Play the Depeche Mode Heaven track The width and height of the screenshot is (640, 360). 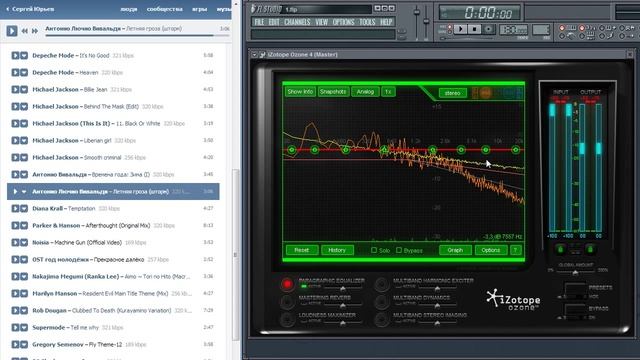(15, 73)
